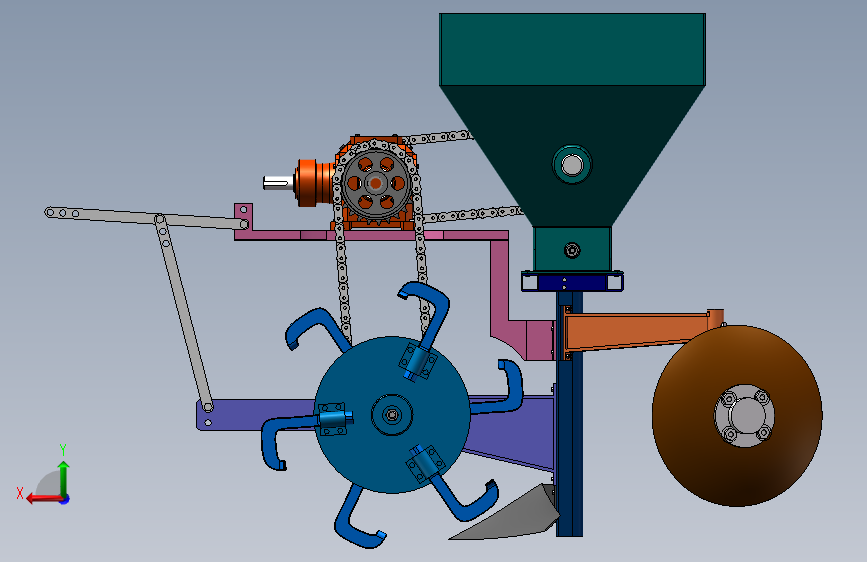Select the round bearing on hopper side
The width and height of the screenshot is (867, 562).
click(572, 164)
